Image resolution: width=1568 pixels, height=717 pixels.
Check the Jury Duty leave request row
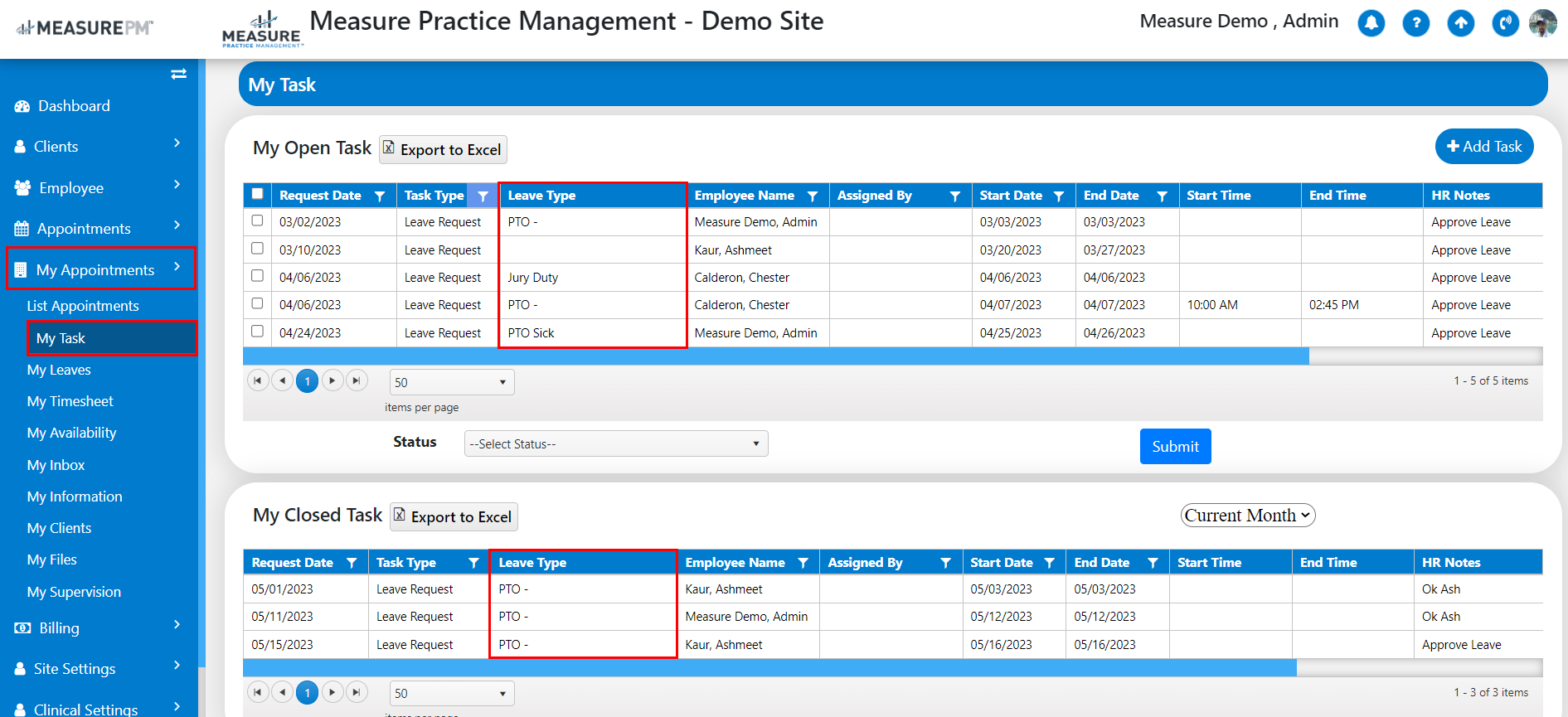coord(257,275)
